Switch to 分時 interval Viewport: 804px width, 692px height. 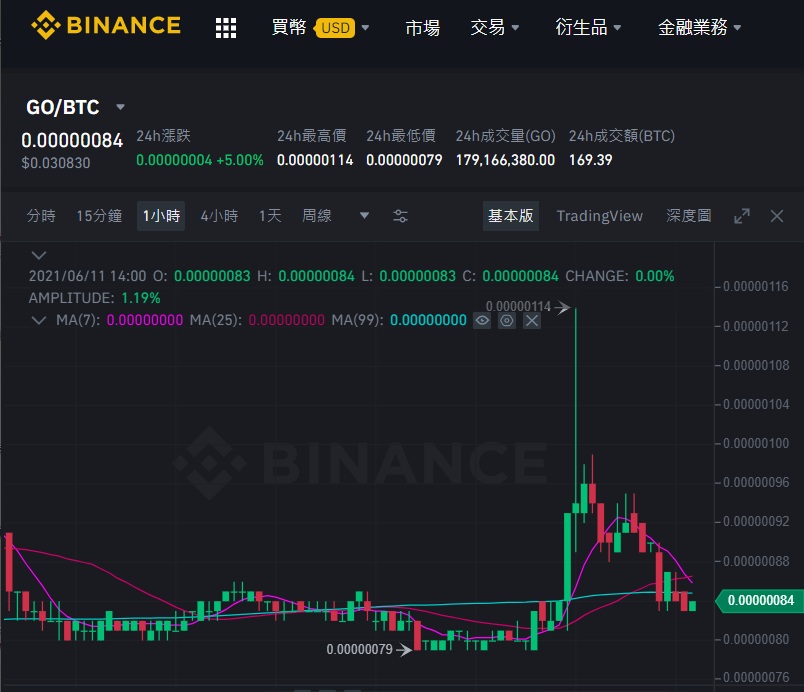[x=41, y=216]
